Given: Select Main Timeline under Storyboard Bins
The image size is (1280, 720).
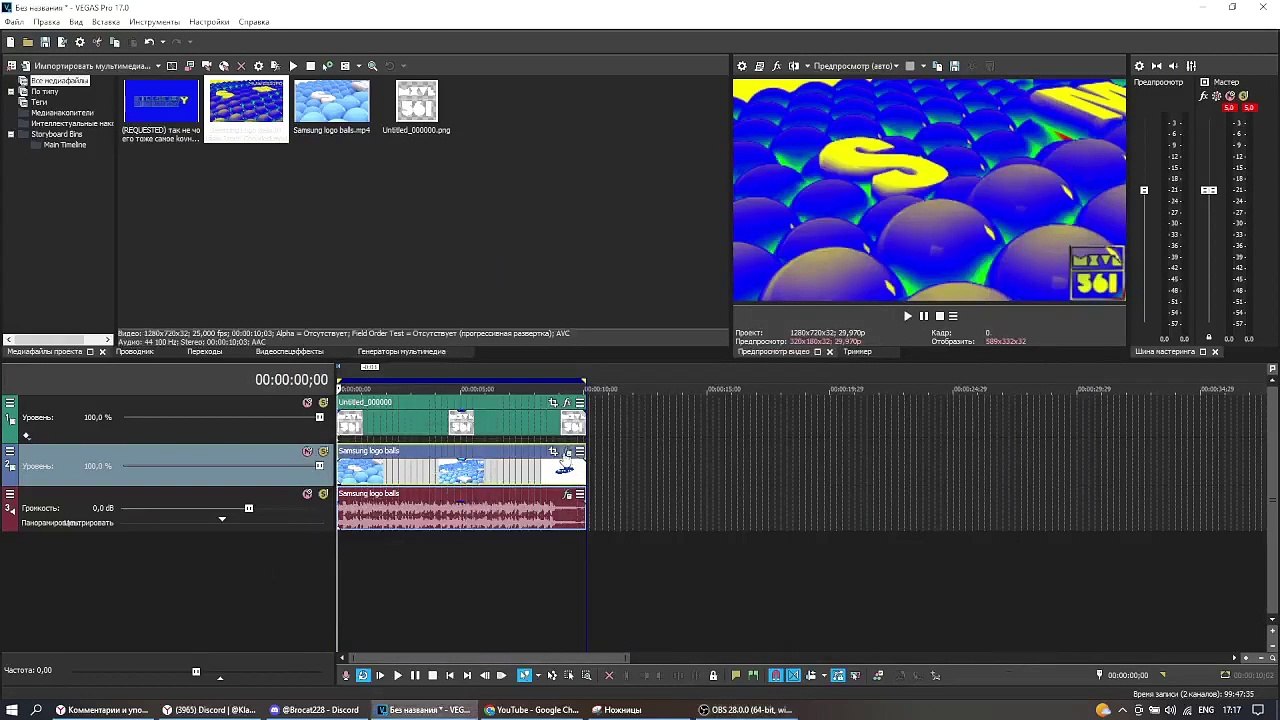Looking at the screenshot, I should click(64, 145).
